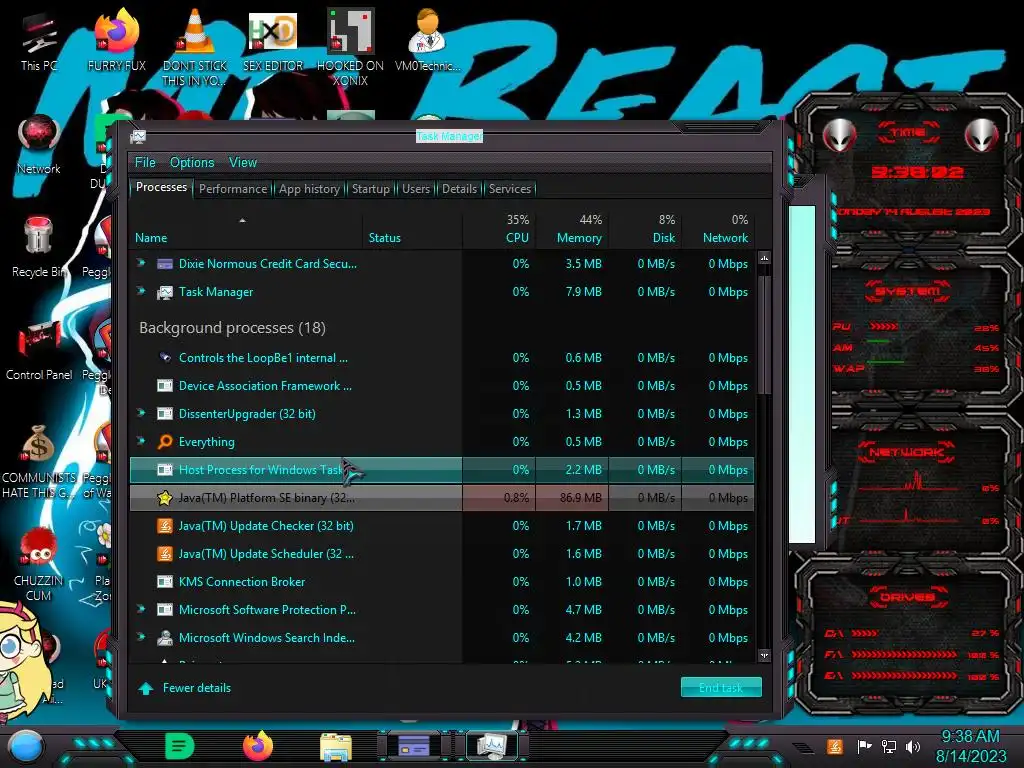Switch to the Startup tab

371,189
